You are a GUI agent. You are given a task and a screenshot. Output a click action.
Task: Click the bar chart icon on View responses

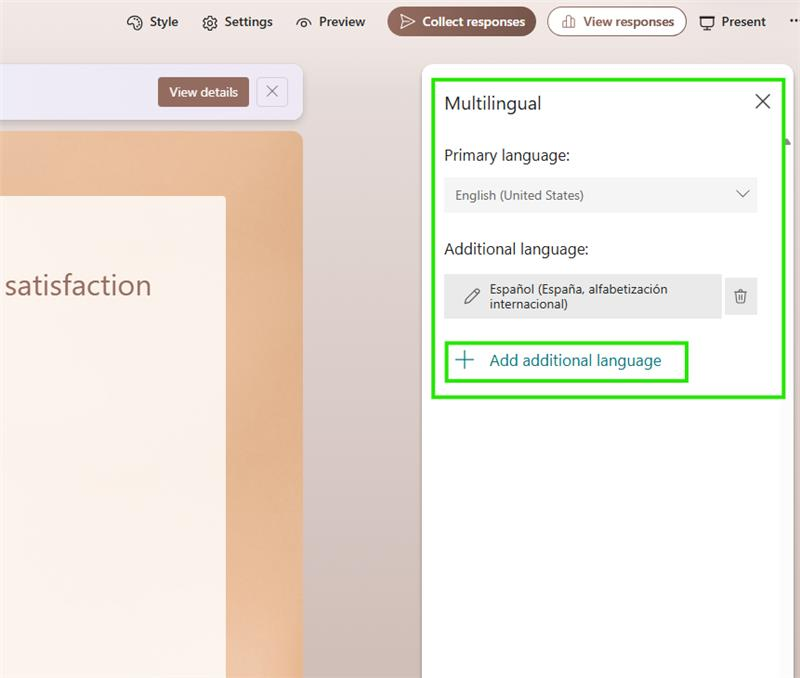click(x=566, y=21)
